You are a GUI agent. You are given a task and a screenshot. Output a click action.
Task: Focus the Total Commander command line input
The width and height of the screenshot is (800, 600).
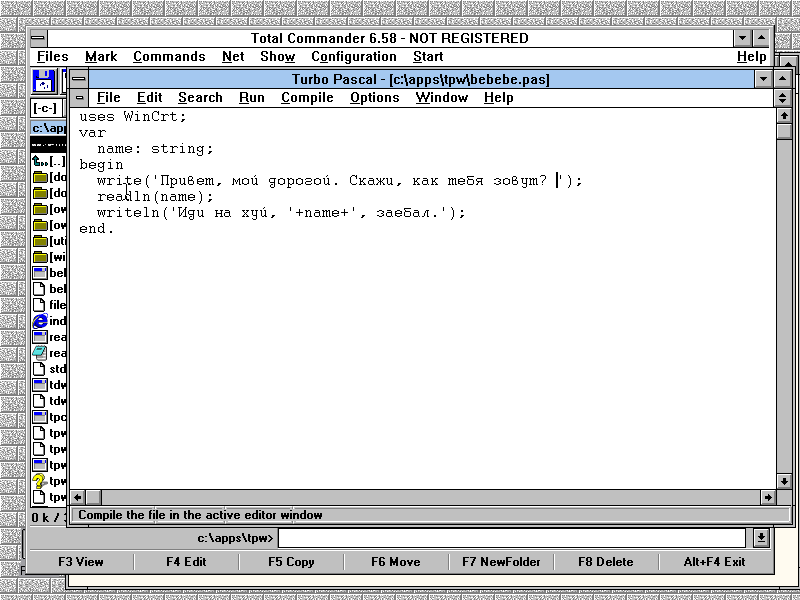pos(512,538)
